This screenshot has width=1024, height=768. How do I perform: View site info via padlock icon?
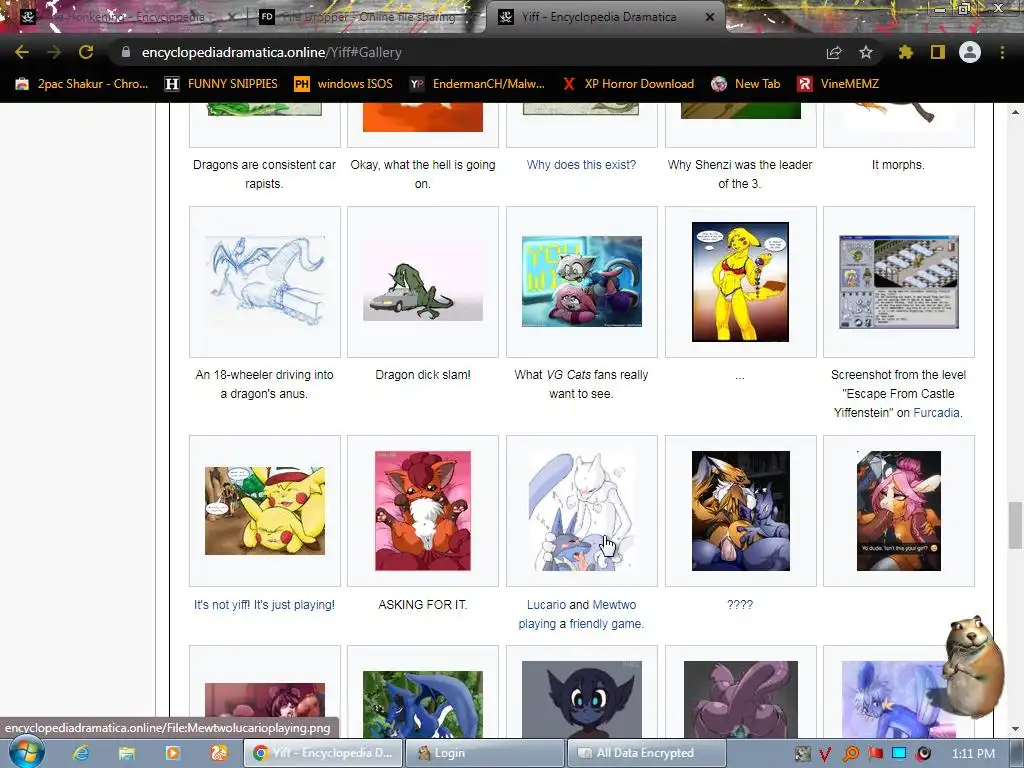126,52
